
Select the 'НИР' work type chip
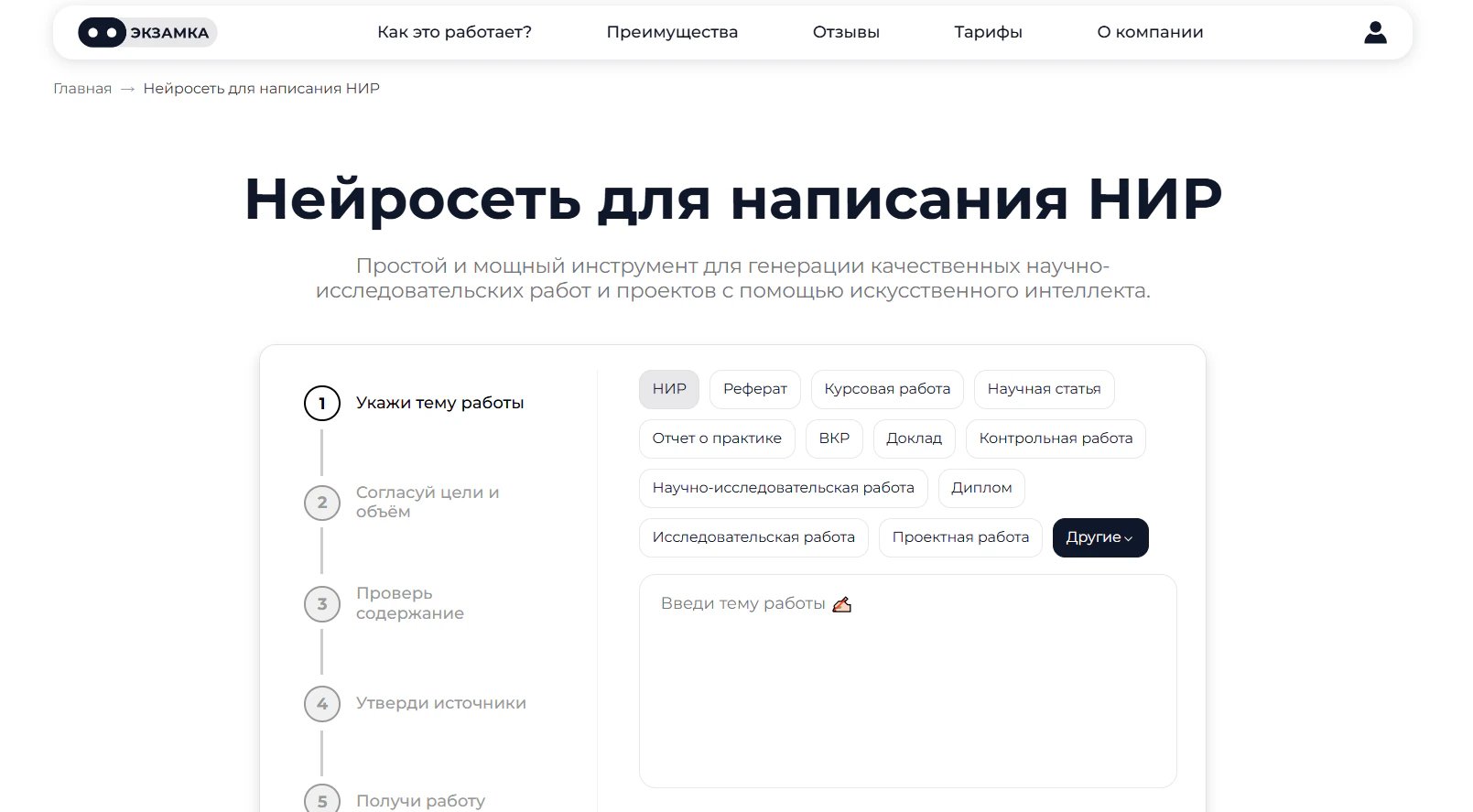click(669, 389)
